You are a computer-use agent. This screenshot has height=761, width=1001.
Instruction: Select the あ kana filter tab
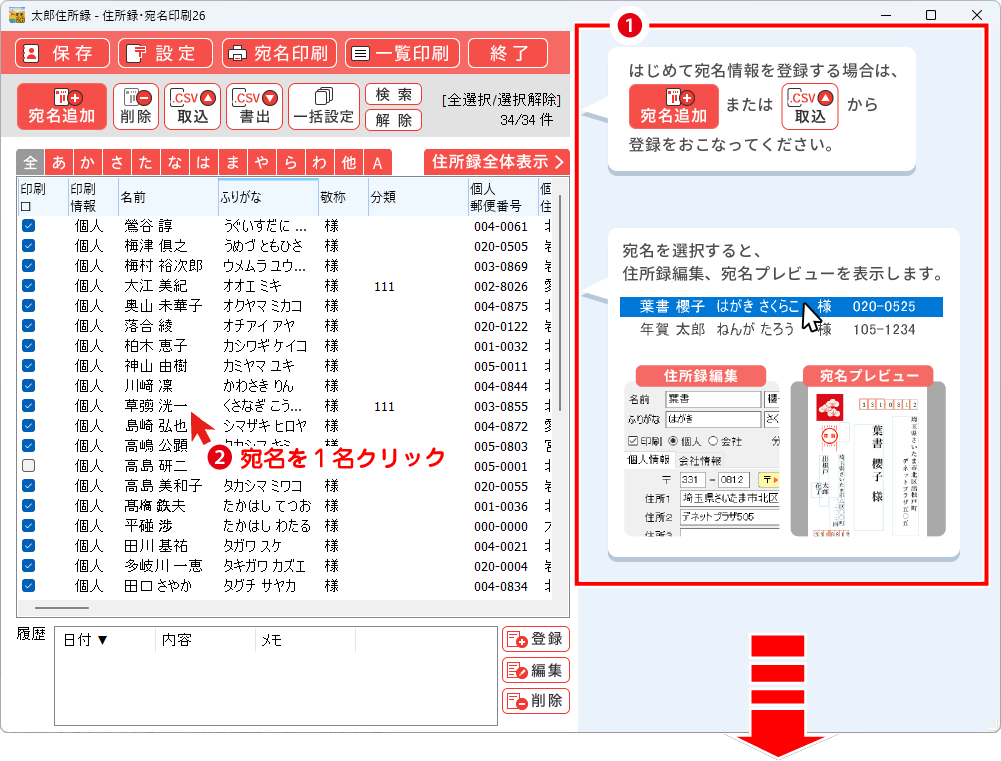point(59,163)
